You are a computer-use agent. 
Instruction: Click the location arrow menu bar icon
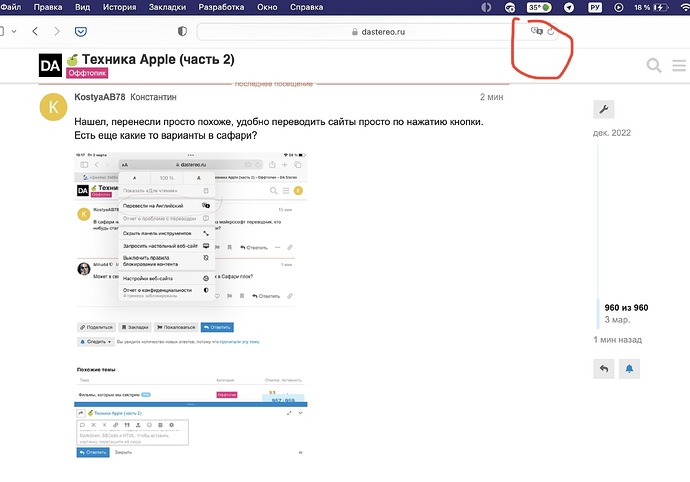[569, 7]
